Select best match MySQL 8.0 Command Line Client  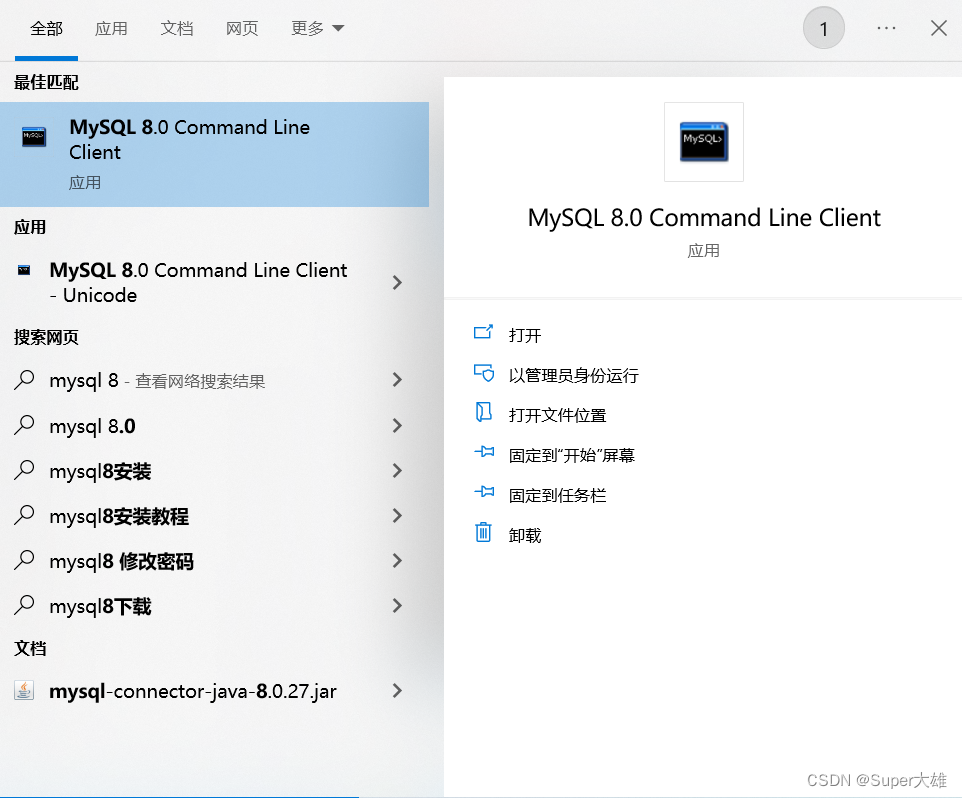214,154
